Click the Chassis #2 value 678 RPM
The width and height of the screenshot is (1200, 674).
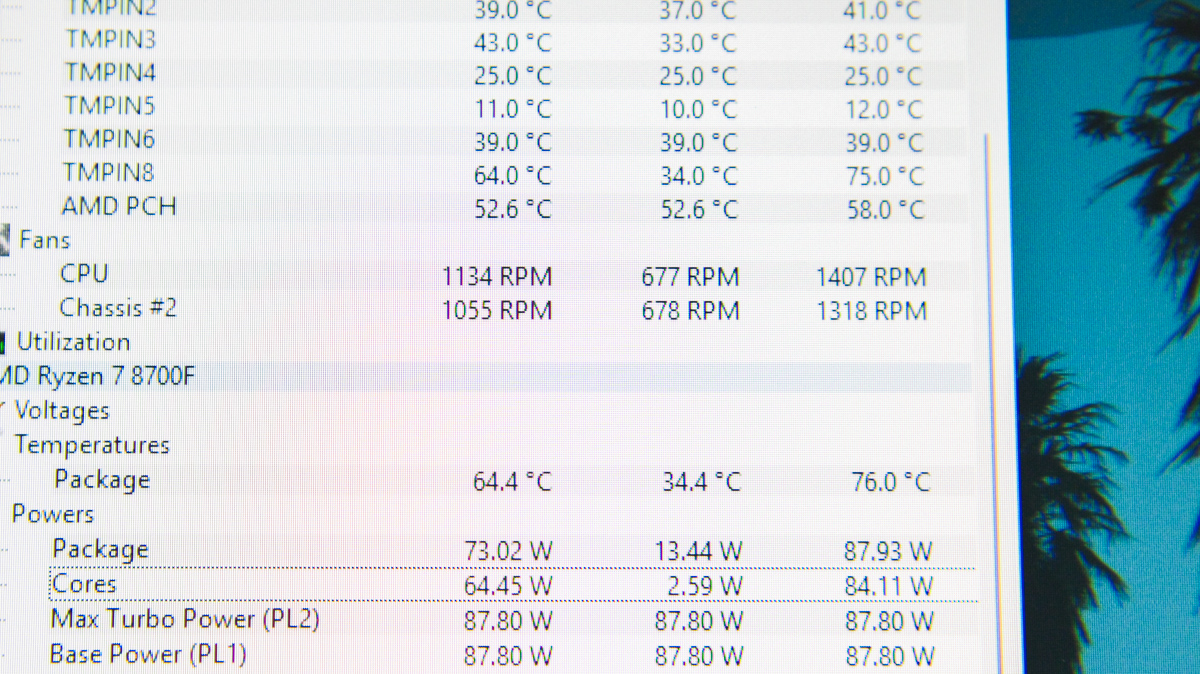690,311
